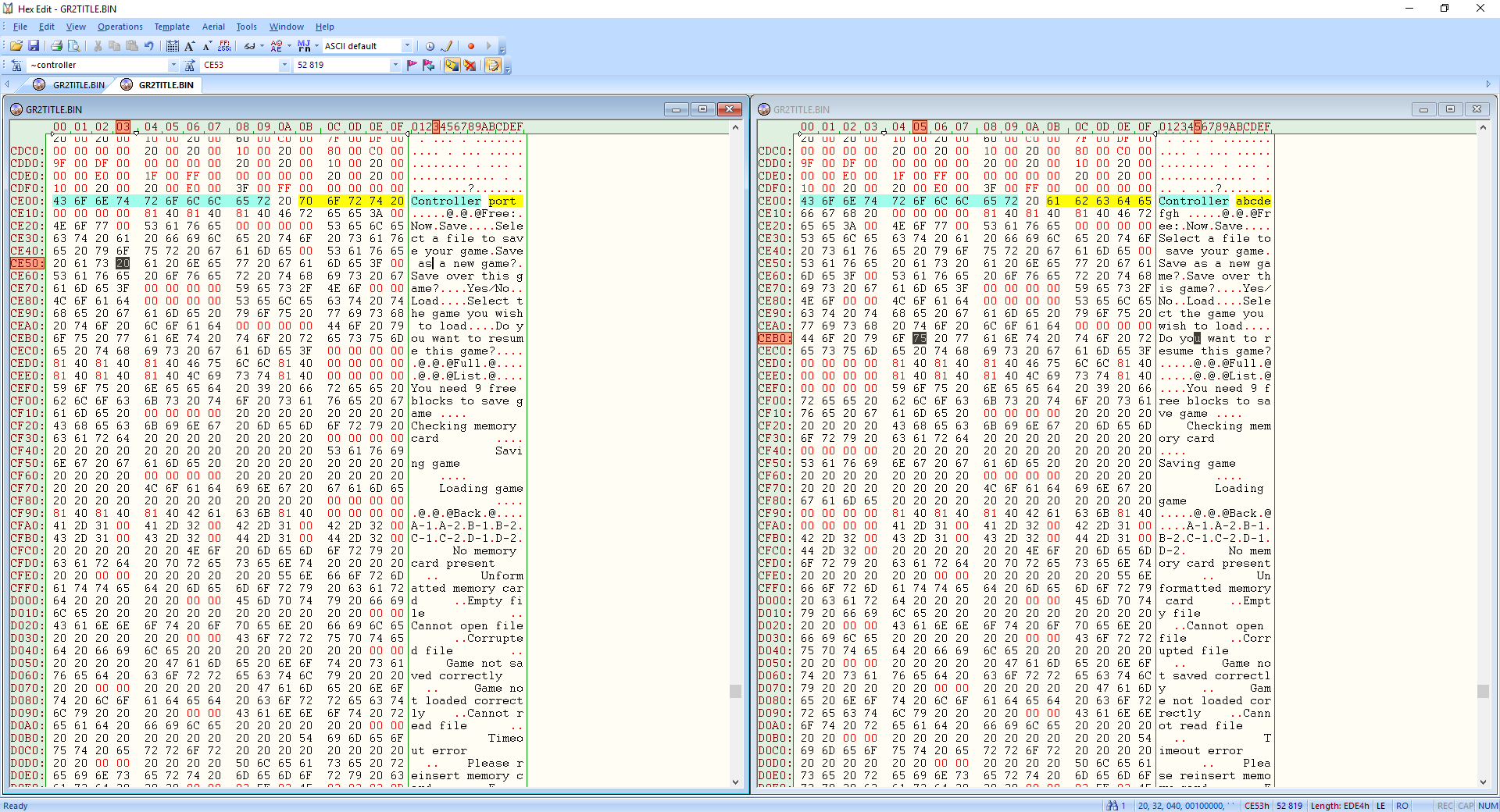Viewport: 1500px width, 812px height.
Task: Toggle the RO read-only status indicator
Action: point(1402,806)
